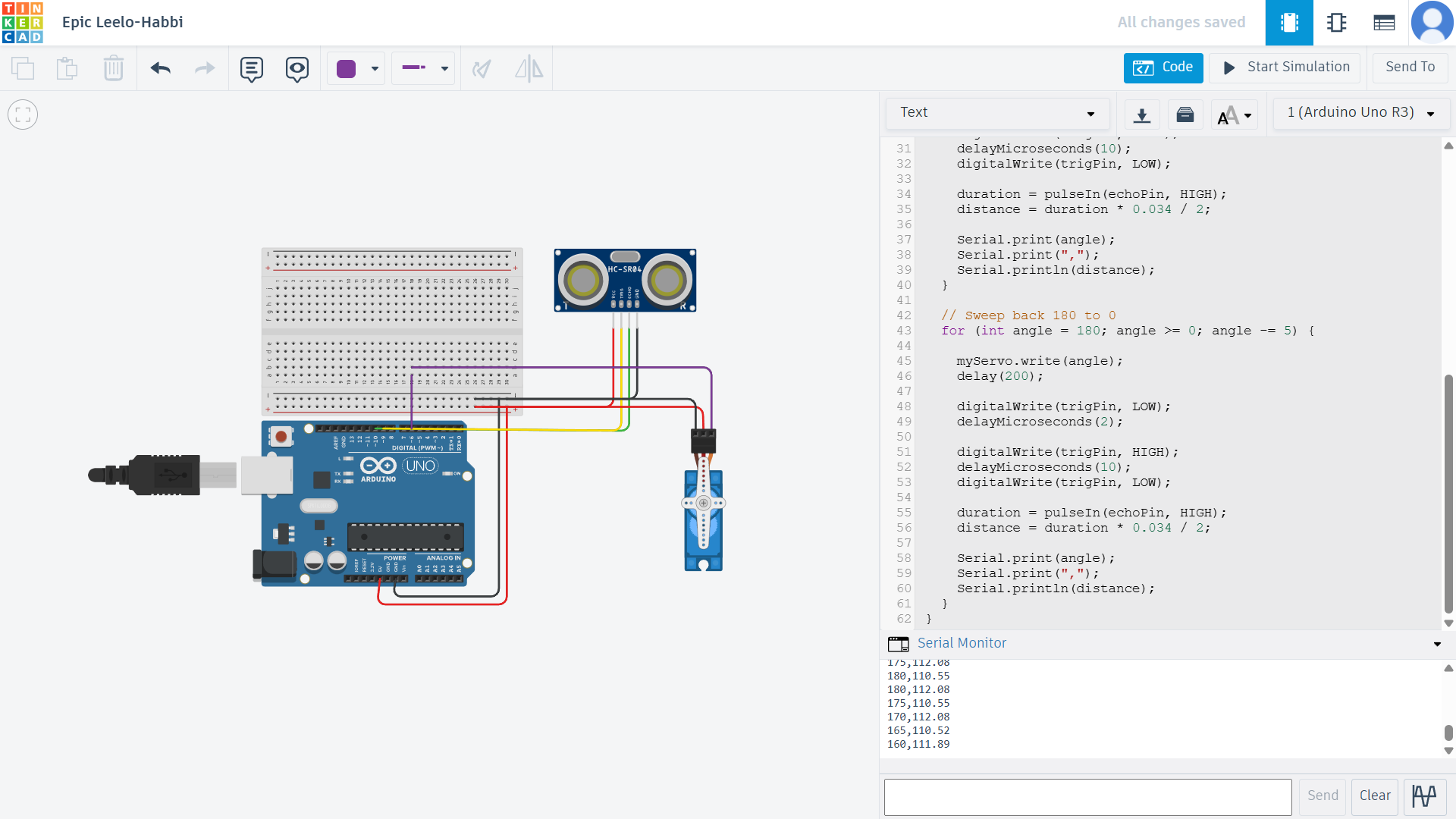Click the mirror components icon

click(529, 69)
